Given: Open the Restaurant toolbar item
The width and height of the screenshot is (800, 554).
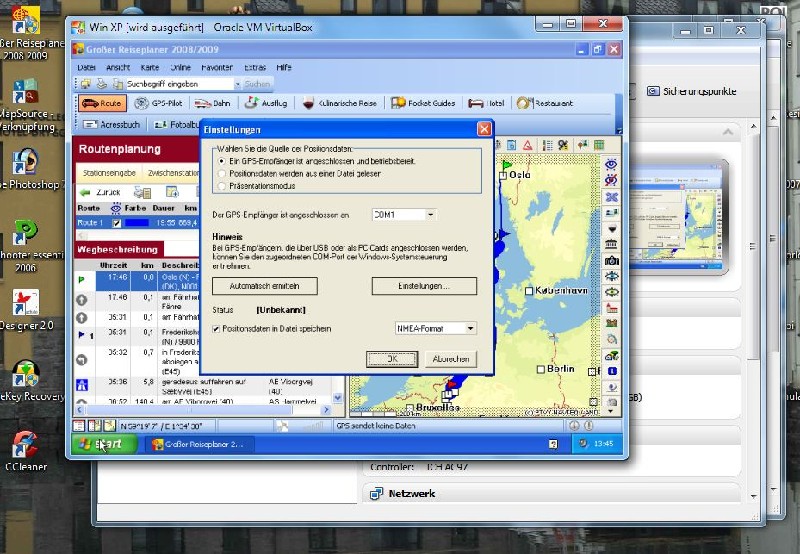Looking at the screenshot, I should [x=546, y=103].
